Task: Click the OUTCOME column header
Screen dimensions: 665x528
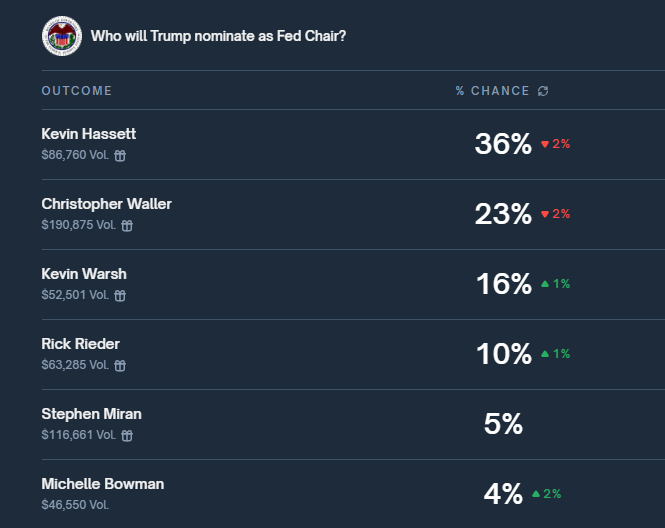Action: coord(77,91)
